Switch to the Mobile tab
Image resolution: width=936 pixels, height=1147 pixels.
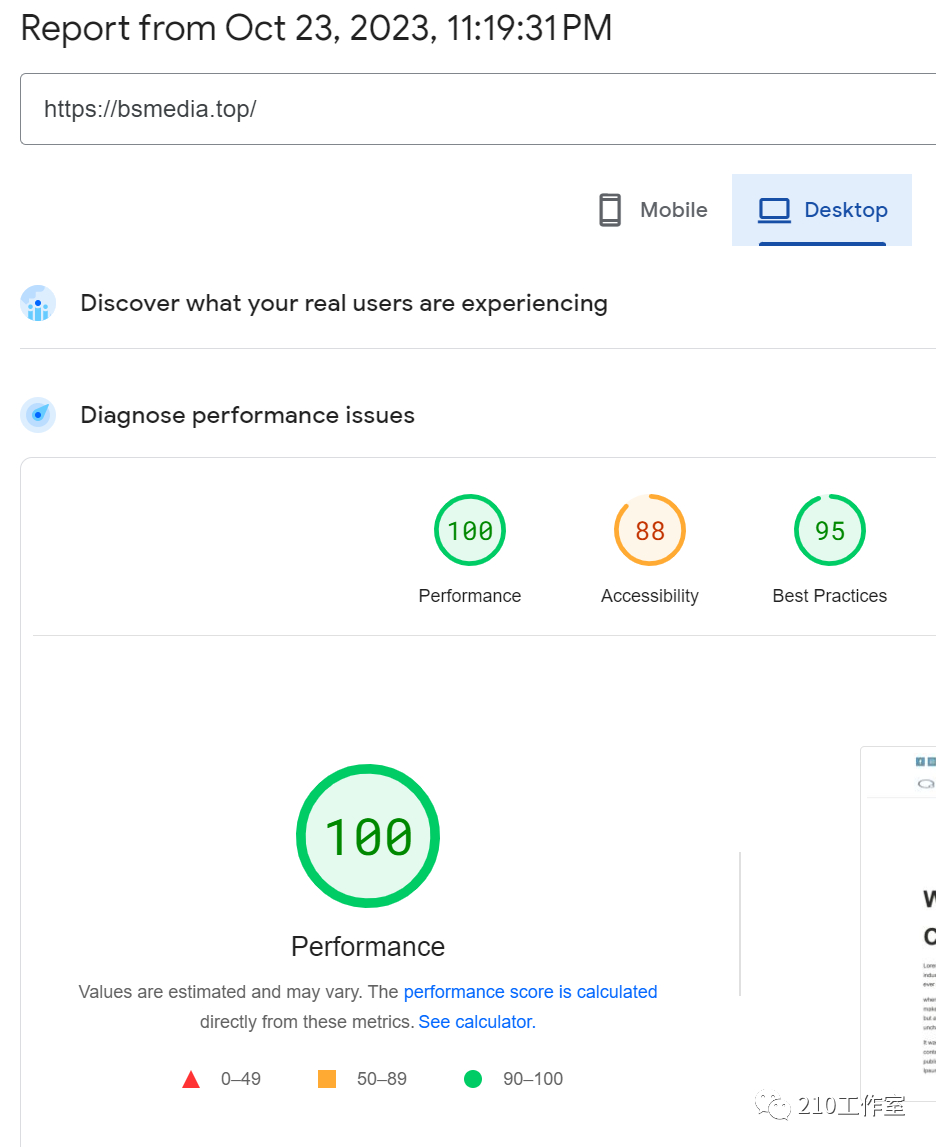pyautogui.click(x=652, y=210)
